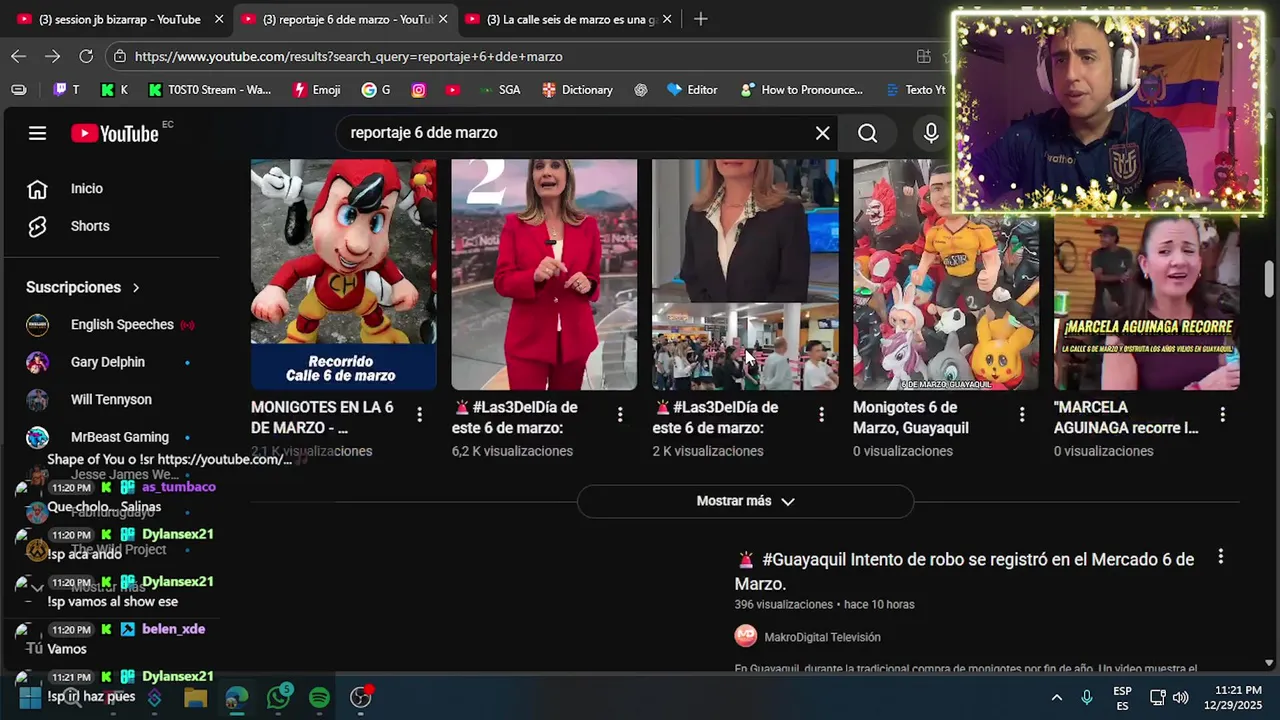
Task: Close the session jb bizarrap tab
Action: (x=219, y=19)
